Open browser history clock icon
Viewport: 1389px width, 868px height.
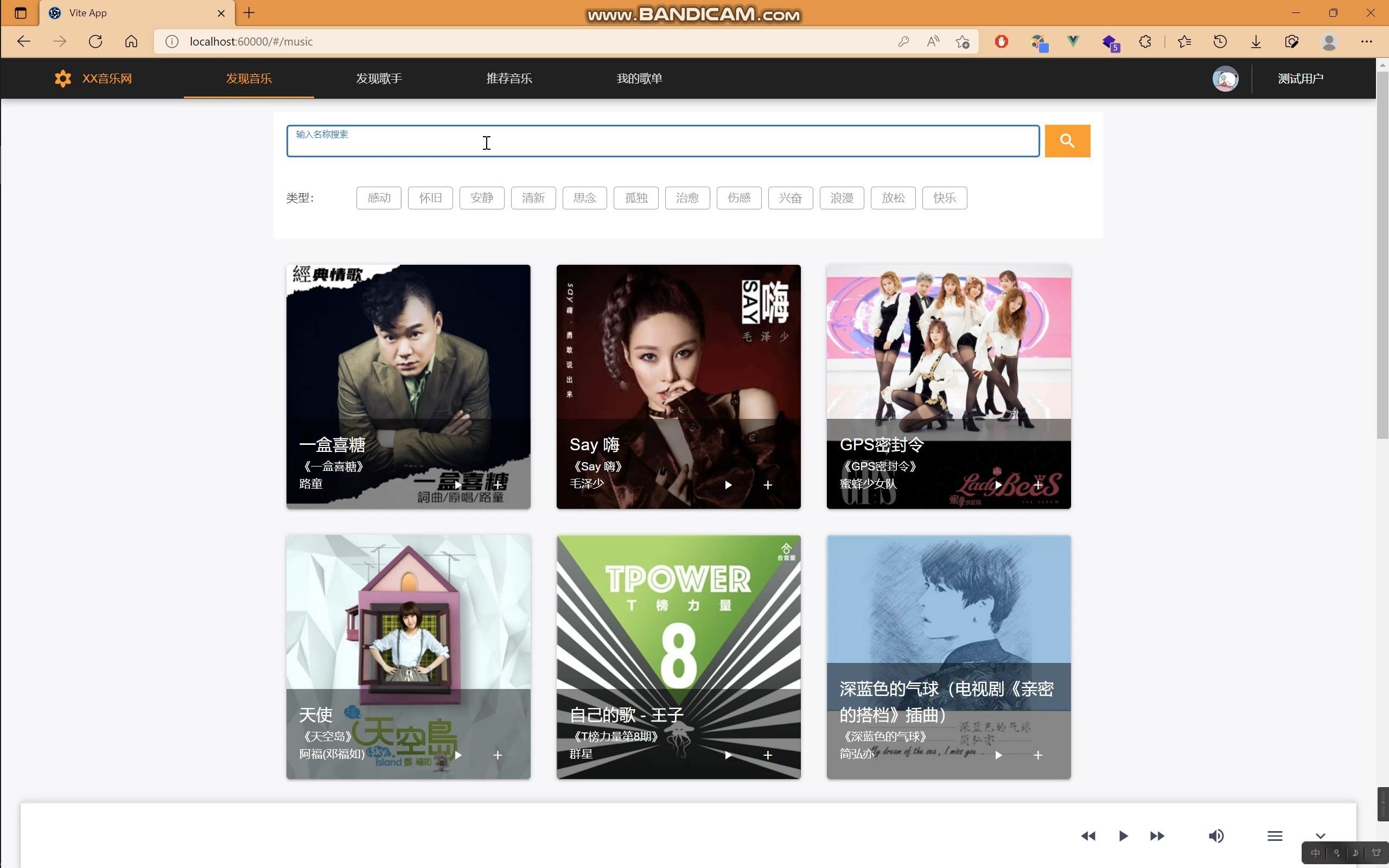(1220, 41)
